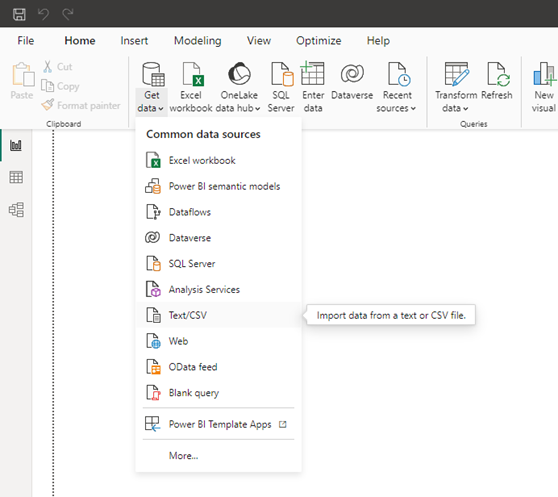Image resolution: width=558 pixels, height=497 pixels.
Task: Open the Report view icon in sidebar
Action: coord(16,145)
